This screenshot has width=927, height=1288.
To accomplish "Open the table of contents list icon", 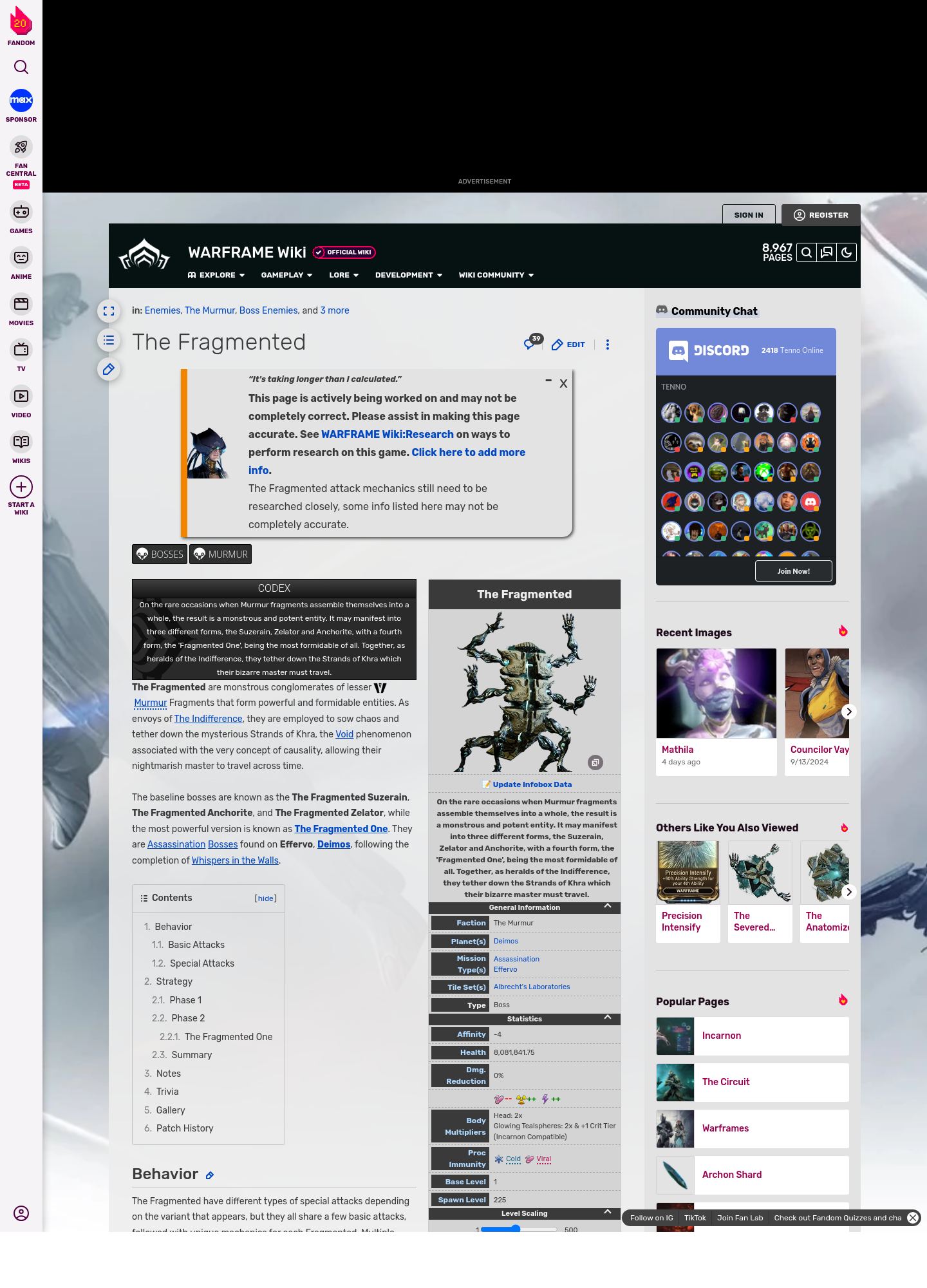I will click(109, 340).
